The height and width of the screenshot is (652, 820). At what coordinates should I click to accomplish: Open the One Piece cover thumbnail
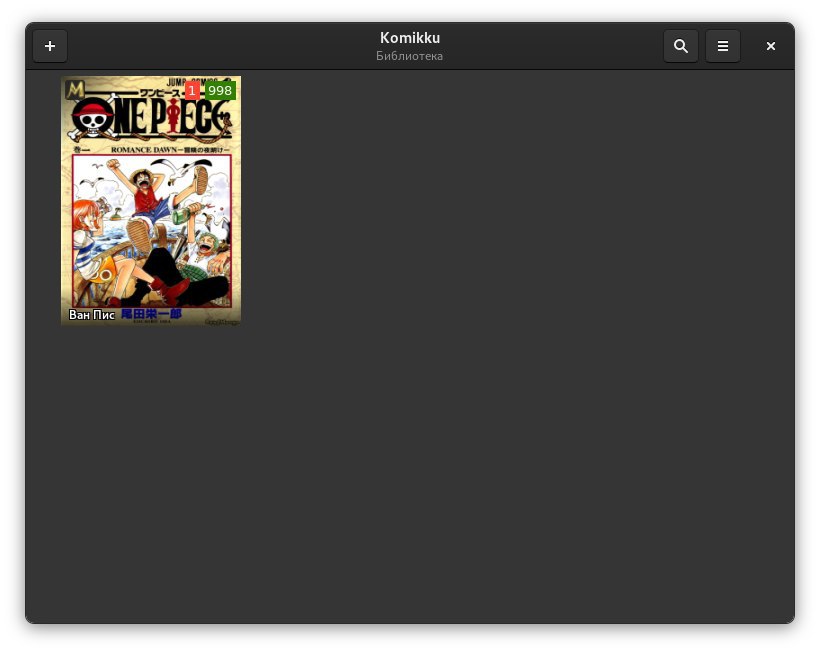[x=151, y=200]
